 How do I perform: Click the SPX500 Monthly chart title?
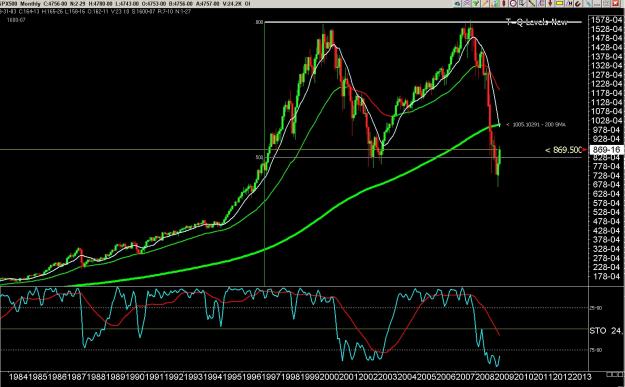19,4
